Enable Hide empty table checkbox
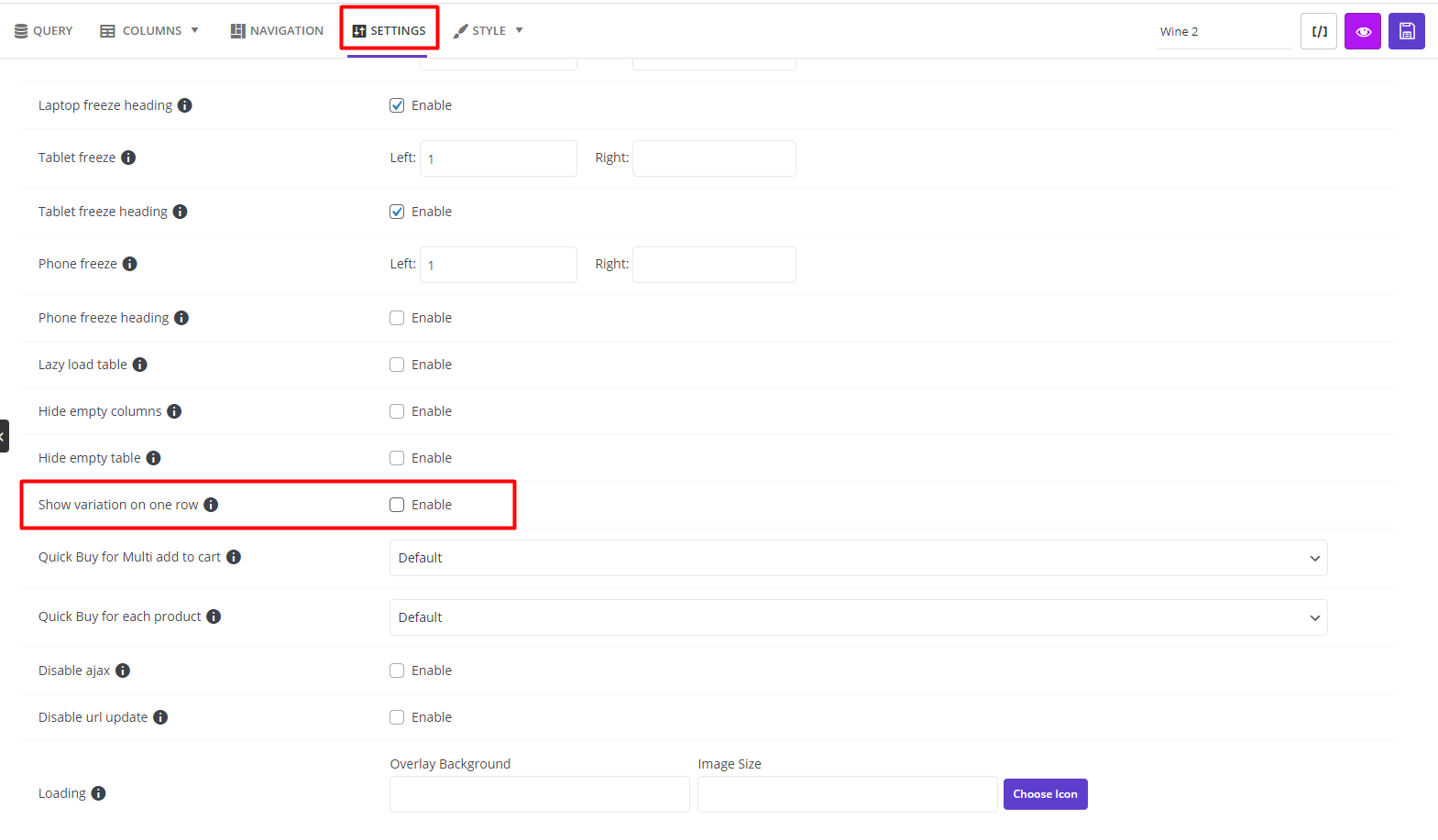The width and height of the screenshot is (1438, 840). (397, 458)
